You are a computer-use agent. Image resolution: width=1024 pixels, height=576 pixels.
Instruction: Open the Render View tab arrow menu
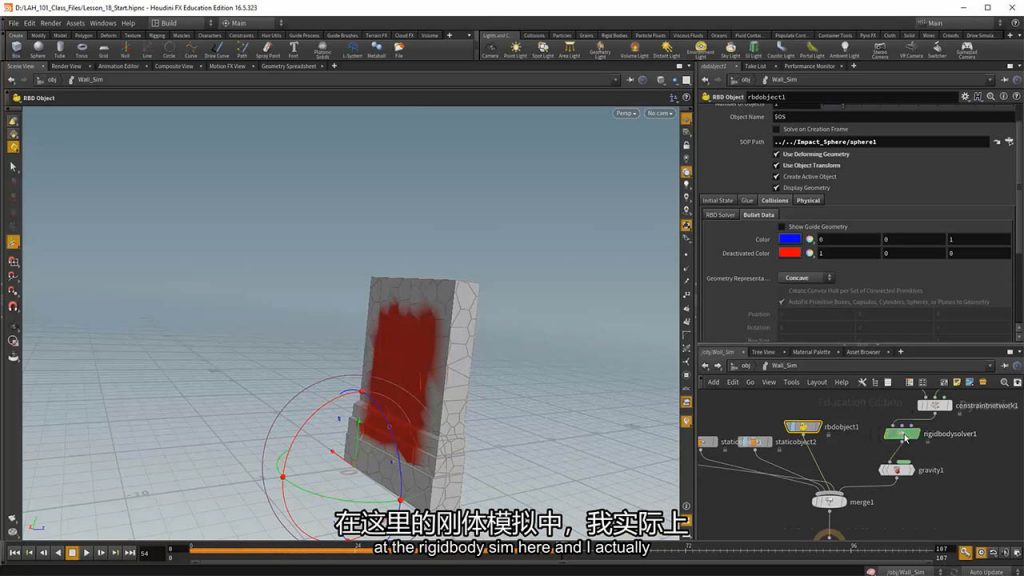[89, 66]
